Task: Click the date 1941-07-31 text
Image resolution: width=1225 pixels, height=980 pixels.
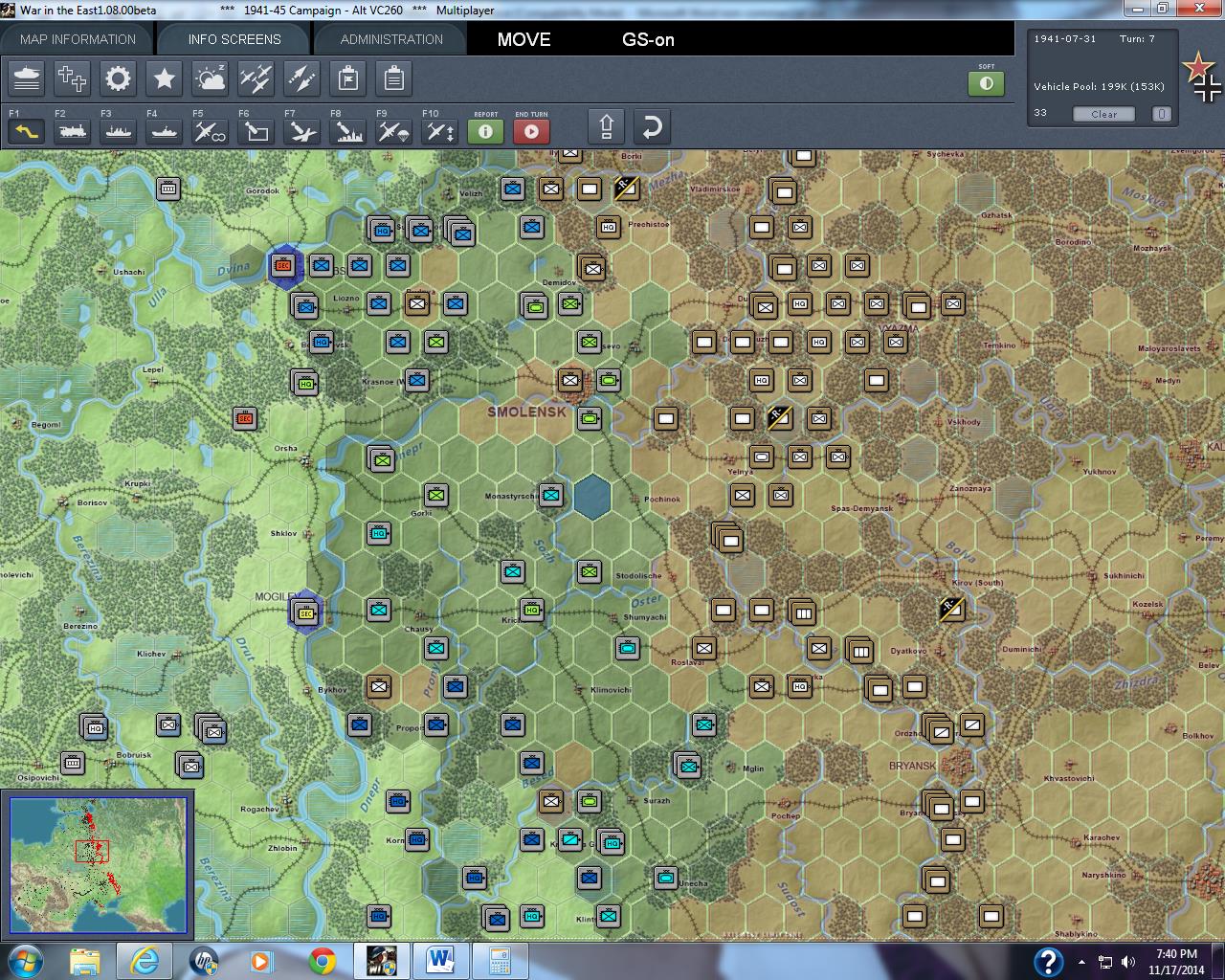Action: (x=1065, y=39)
